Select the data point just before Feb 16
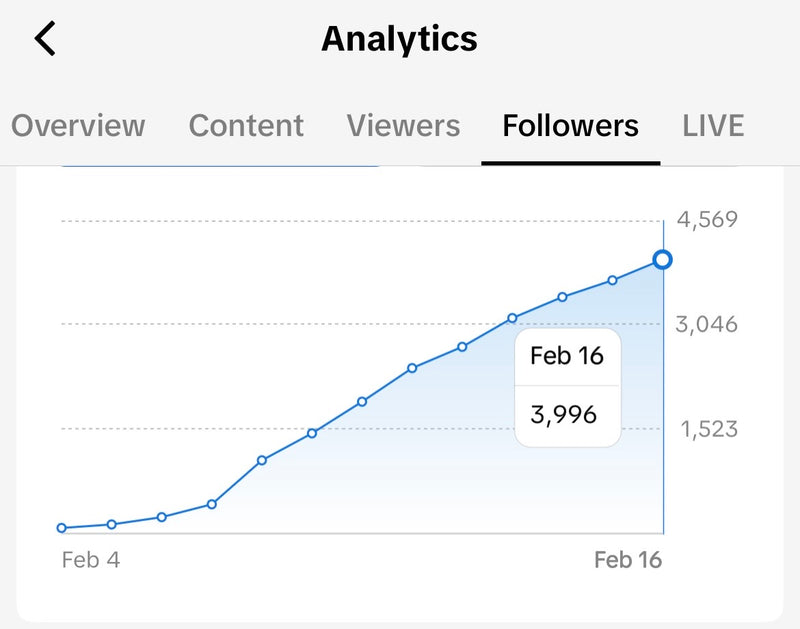 point(612,280)
